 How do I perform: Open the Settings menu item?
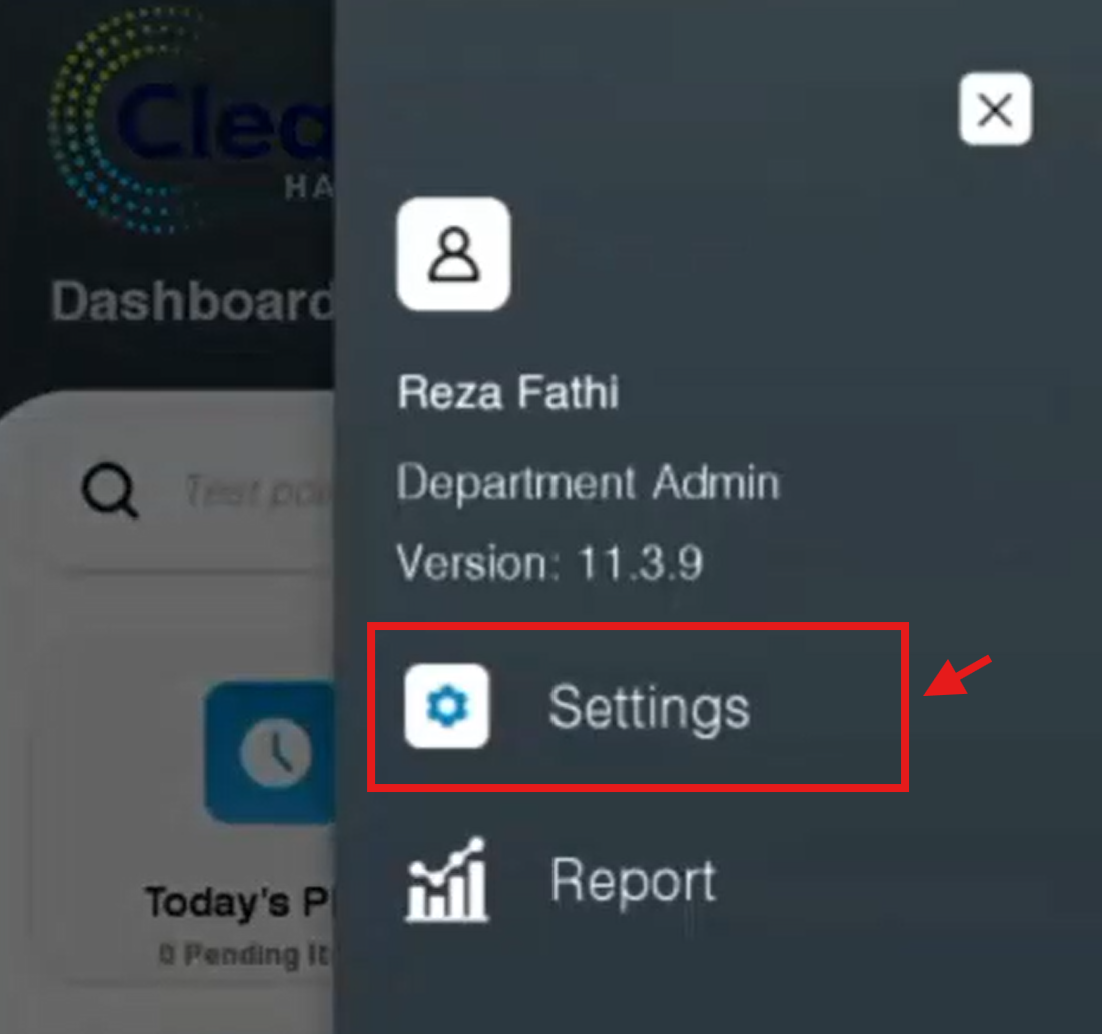[x=648, y=707]
